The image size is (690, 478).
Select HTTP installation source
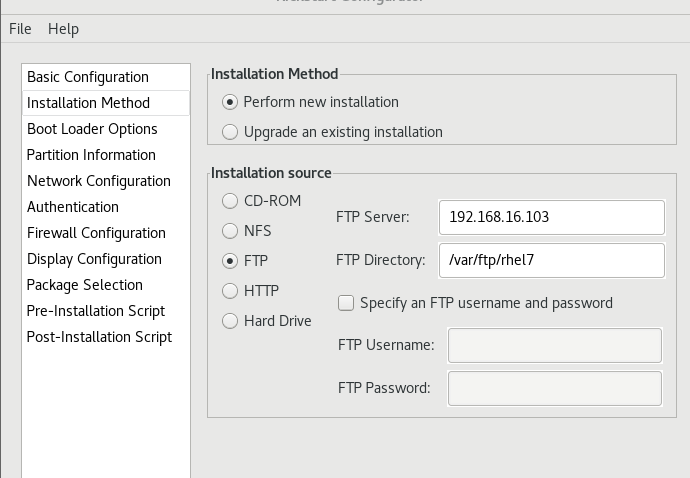pyautogui.click(x=231, y=291)
